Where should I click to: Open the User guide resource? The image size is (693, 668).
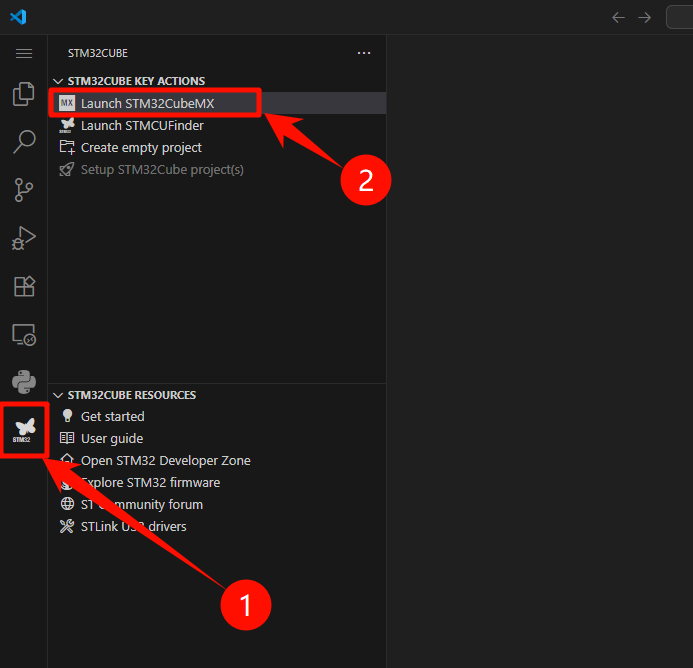(217, 438)
